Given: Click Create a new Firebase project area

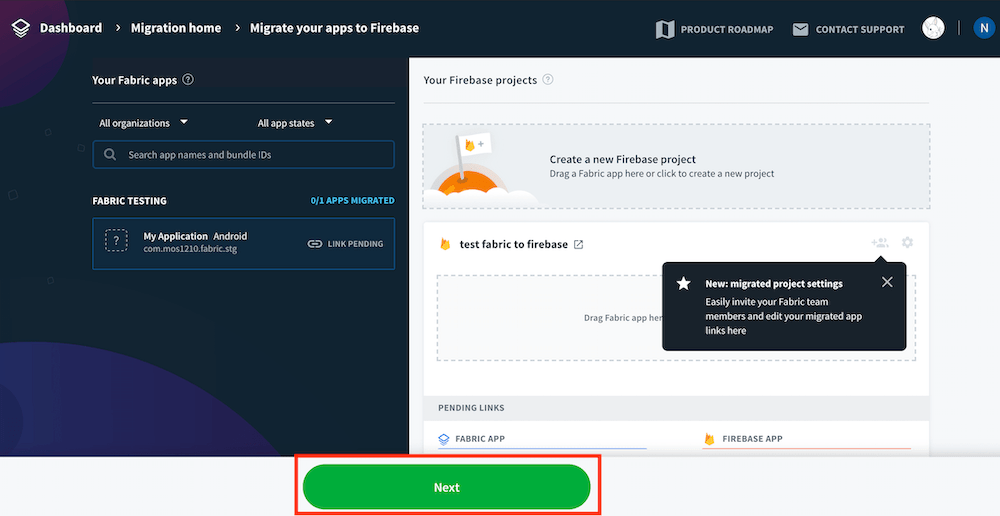Looking at the screenshot, I should tap(676, 166).
